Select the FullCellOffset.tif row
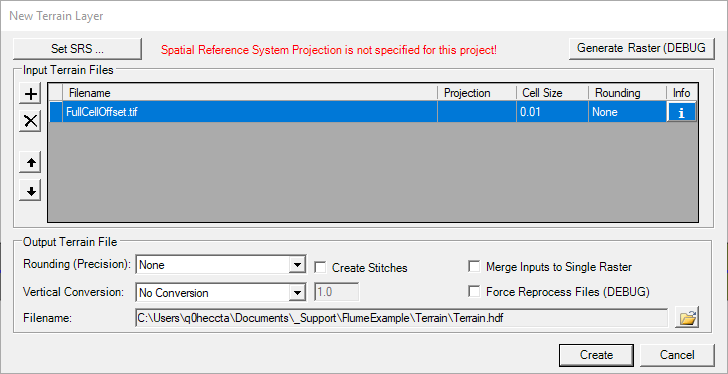Screen dimensions: 728x374 pos(373,112)
